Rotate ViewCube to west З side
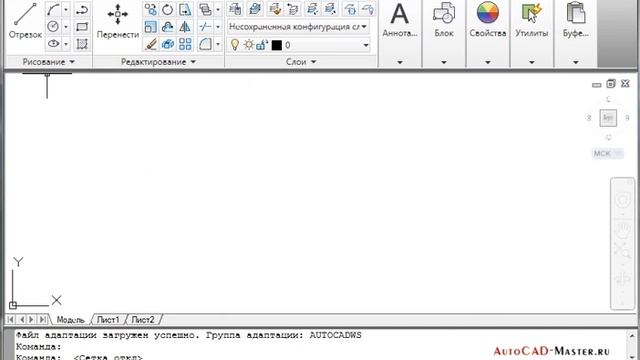Image resolution: width=640 pixels, height=360 pixels. 589,118
